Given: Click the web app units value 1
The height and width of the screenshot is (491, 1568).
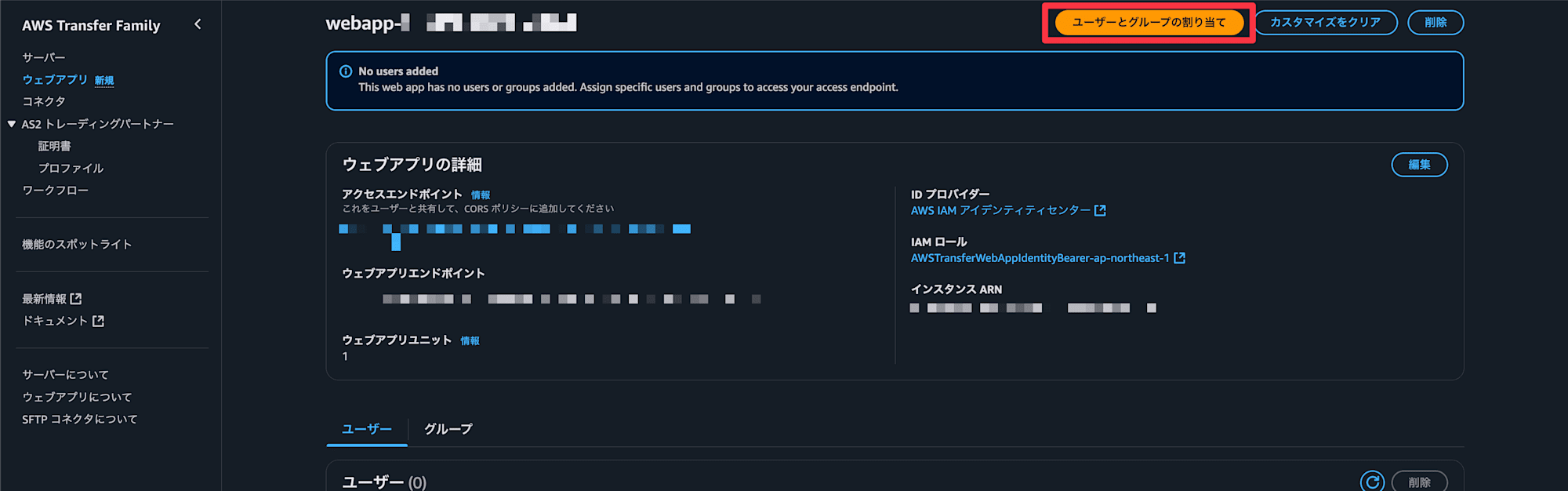Looking at the screenshot, I should [x=345, y=356].
